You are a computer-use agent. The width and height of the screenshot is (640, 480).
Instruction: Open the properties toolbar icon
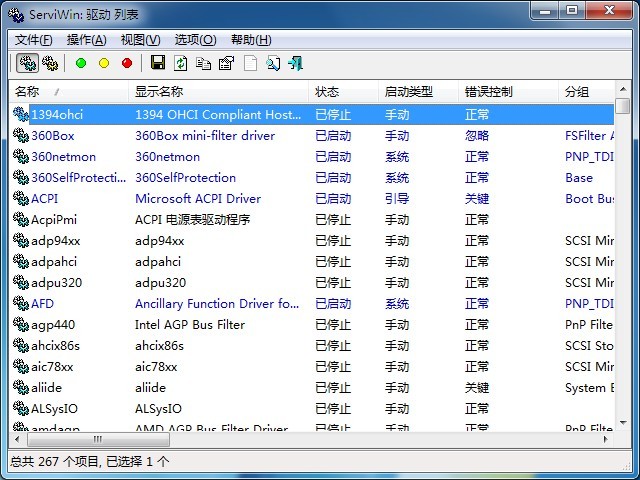coord(226,63)
